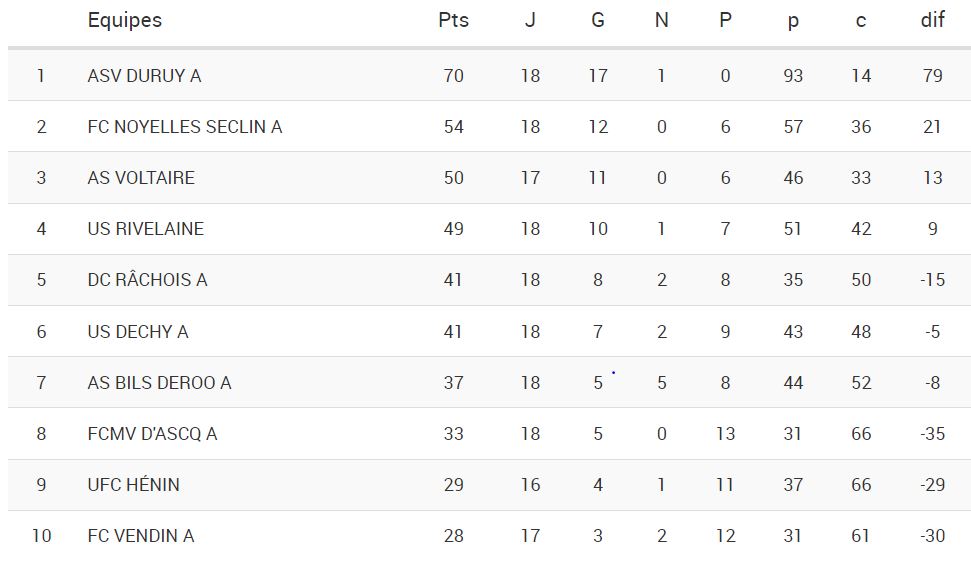
Task: Select US DECHY A in the table
Action: click(x=138, y=331)
